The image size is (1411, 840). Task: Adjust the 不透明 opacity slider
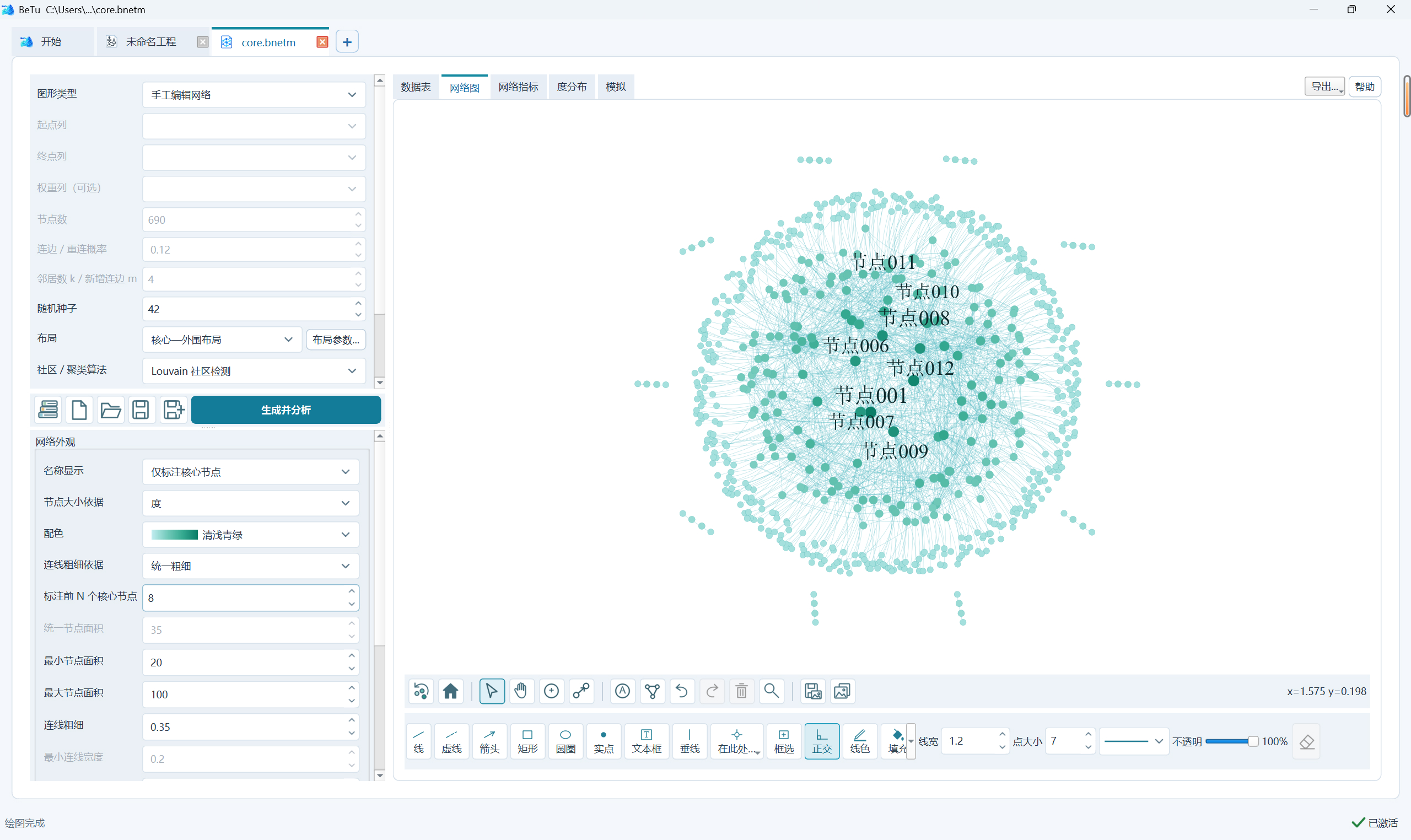(1231, 741)
